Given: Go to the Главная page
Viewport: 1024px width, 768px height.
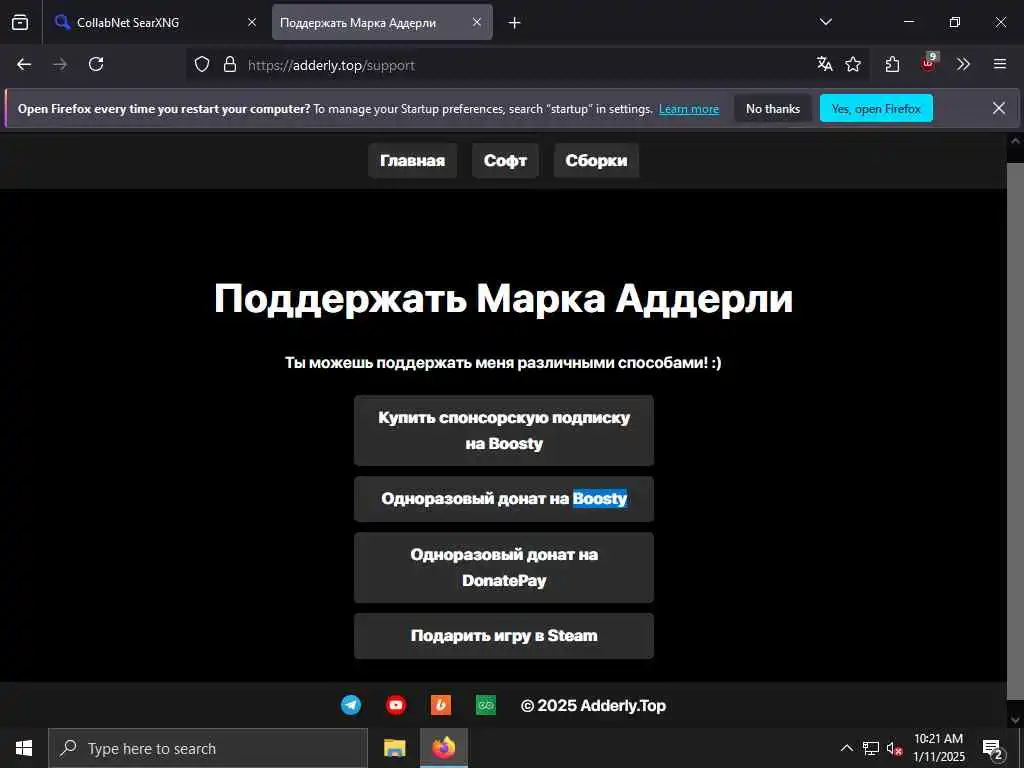Looking at the screenshot, I should point(413,161).
